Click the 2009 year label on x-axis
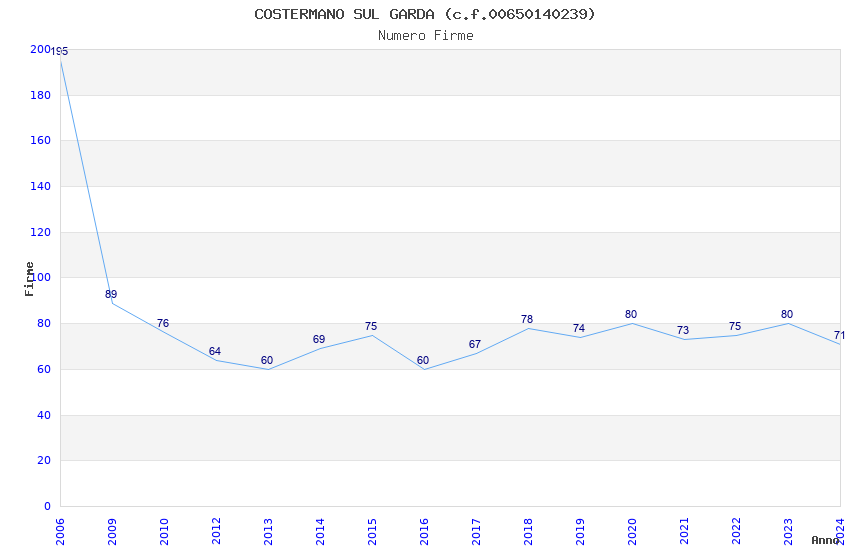 112,532
